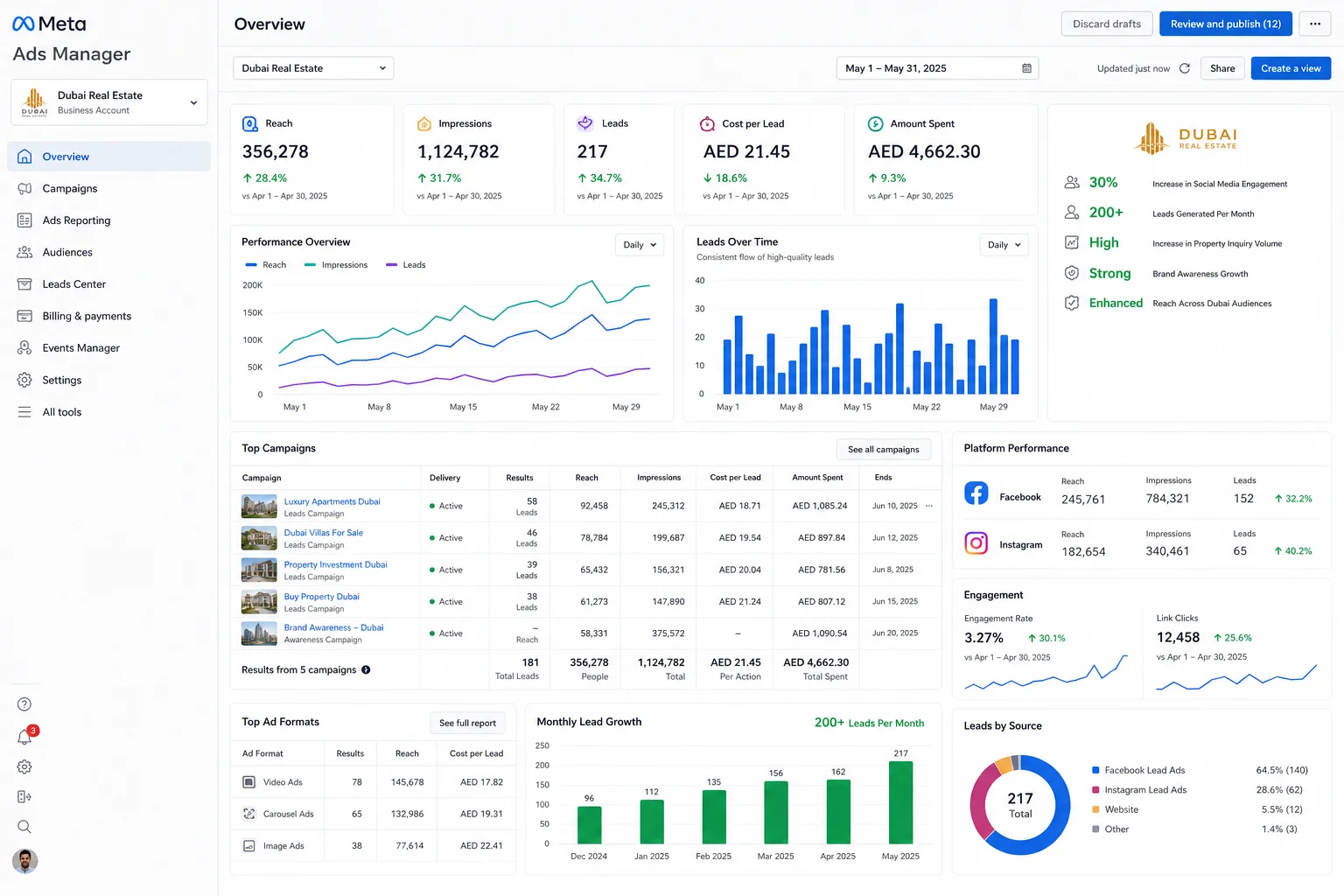Open the user profile avatar
The image size is (1344, 896).
[24, 861]
